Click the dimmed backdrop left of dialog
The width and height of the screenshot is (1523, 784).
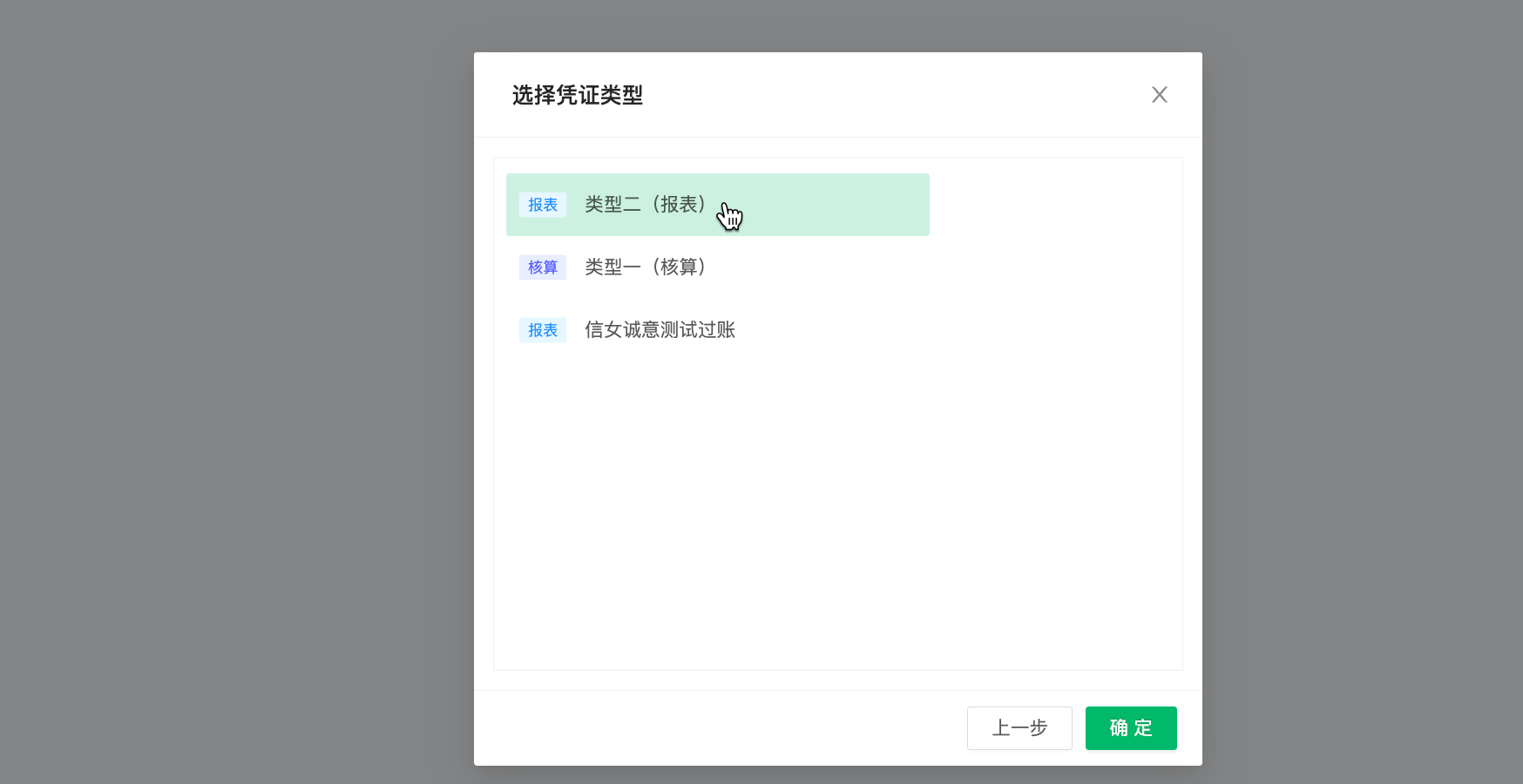(235, 392)
